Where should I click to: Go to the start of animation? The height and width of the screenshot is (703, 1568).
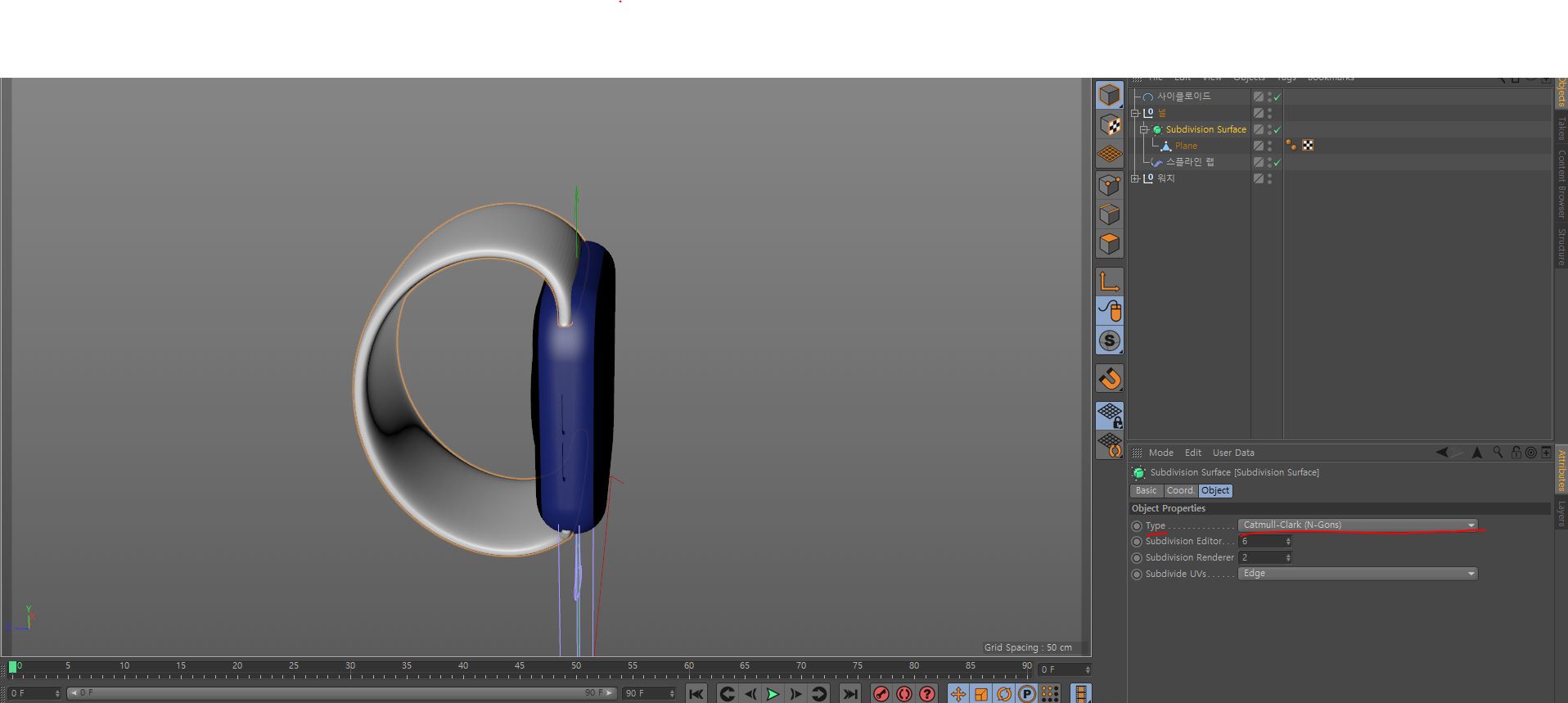tap(696, 694)
